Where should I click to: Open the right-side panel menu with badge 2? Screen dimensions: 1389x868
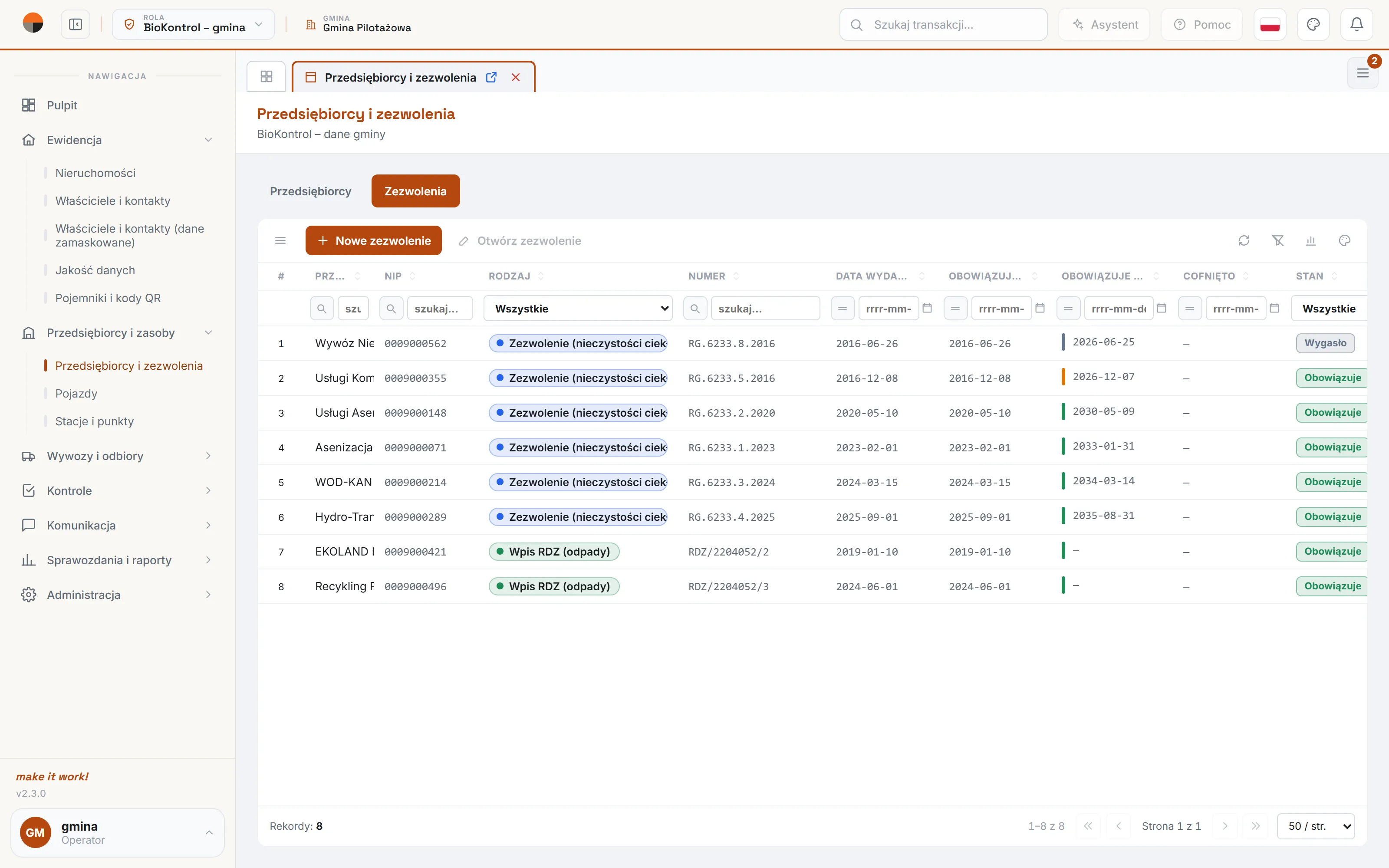tap(1363, 73)
